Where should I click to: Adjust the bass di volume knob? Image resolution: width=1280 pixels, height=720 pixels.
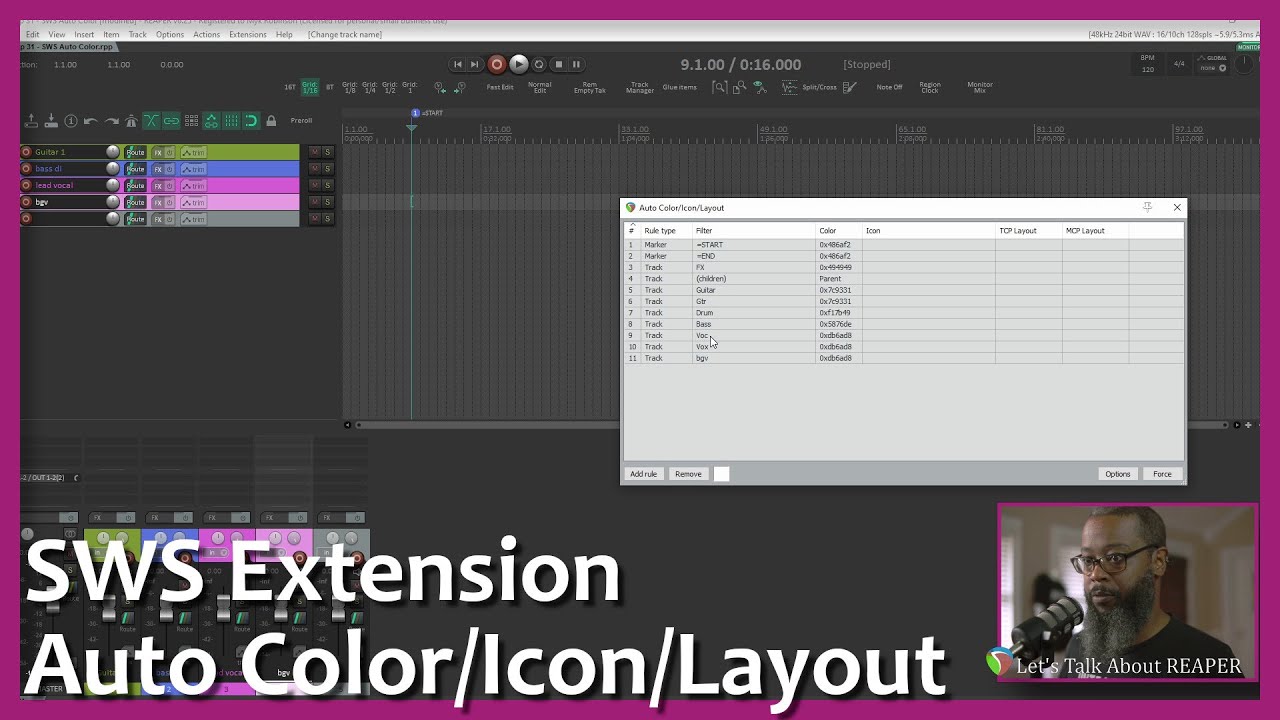point(113,169)
